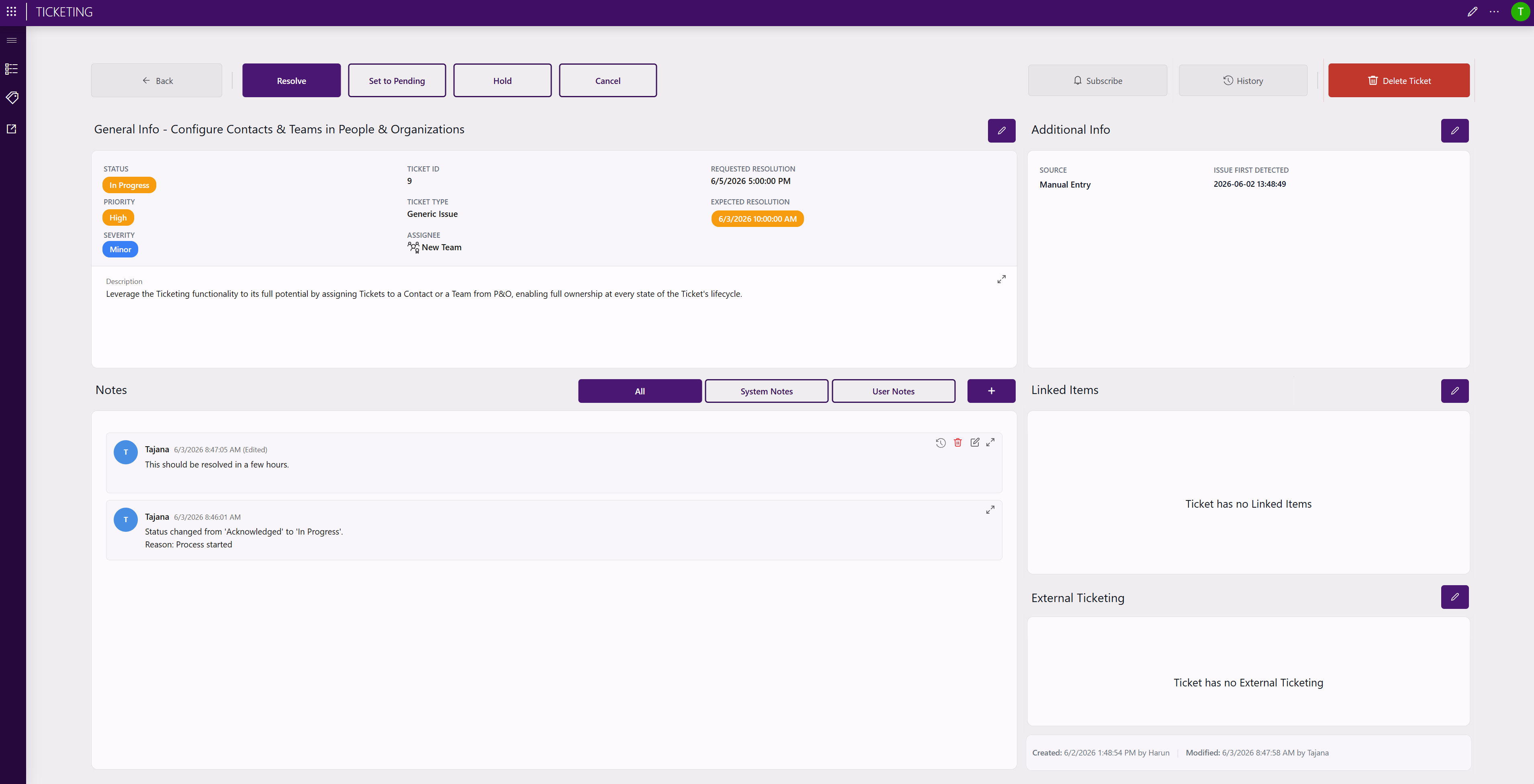The image size is (1534, 784).
Task: Put the ticket on Hold
Action: [x=503, y=80]
